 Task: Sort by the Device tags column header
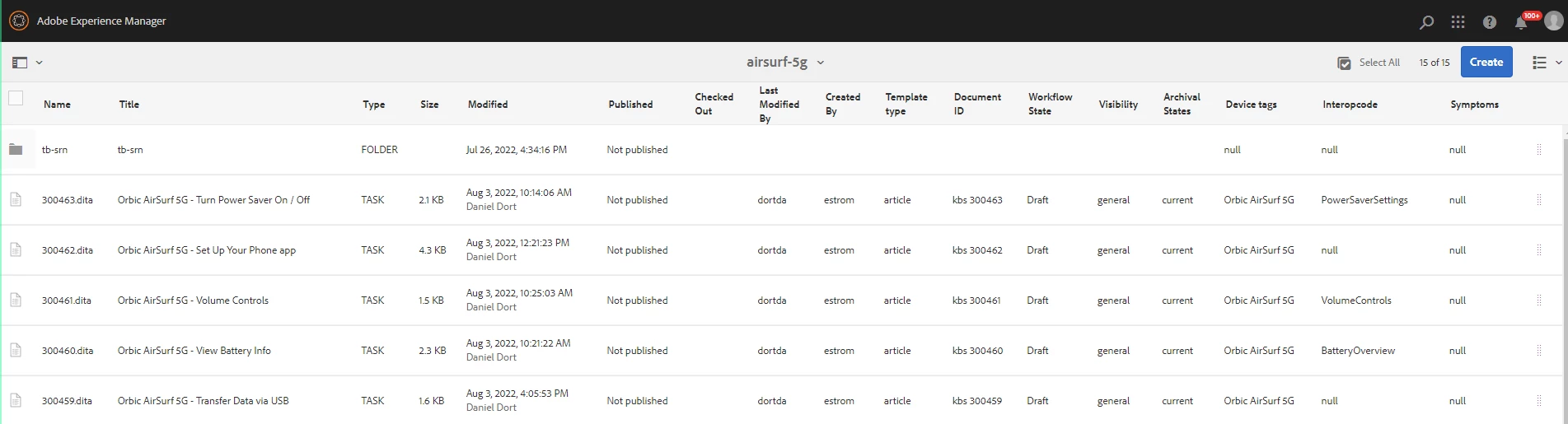pos(1251,105)
